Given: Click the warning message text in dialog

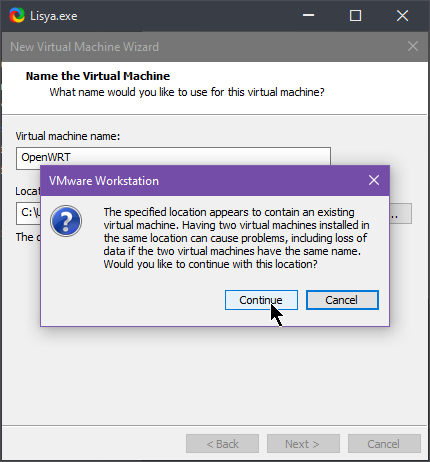Looking at the screenshot, I should [x=236, y=238].
